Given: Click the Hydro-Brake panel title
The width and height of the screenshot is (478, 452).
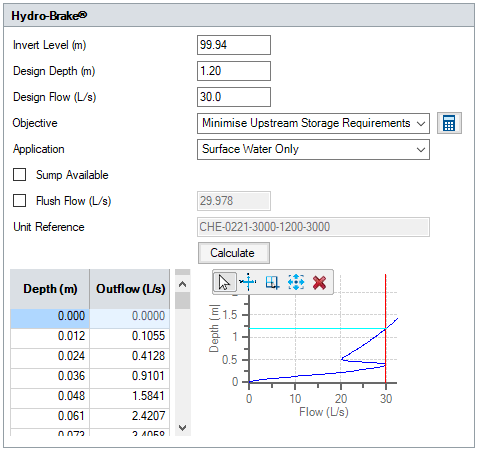Looking at the screenshot, I should 49,16.
